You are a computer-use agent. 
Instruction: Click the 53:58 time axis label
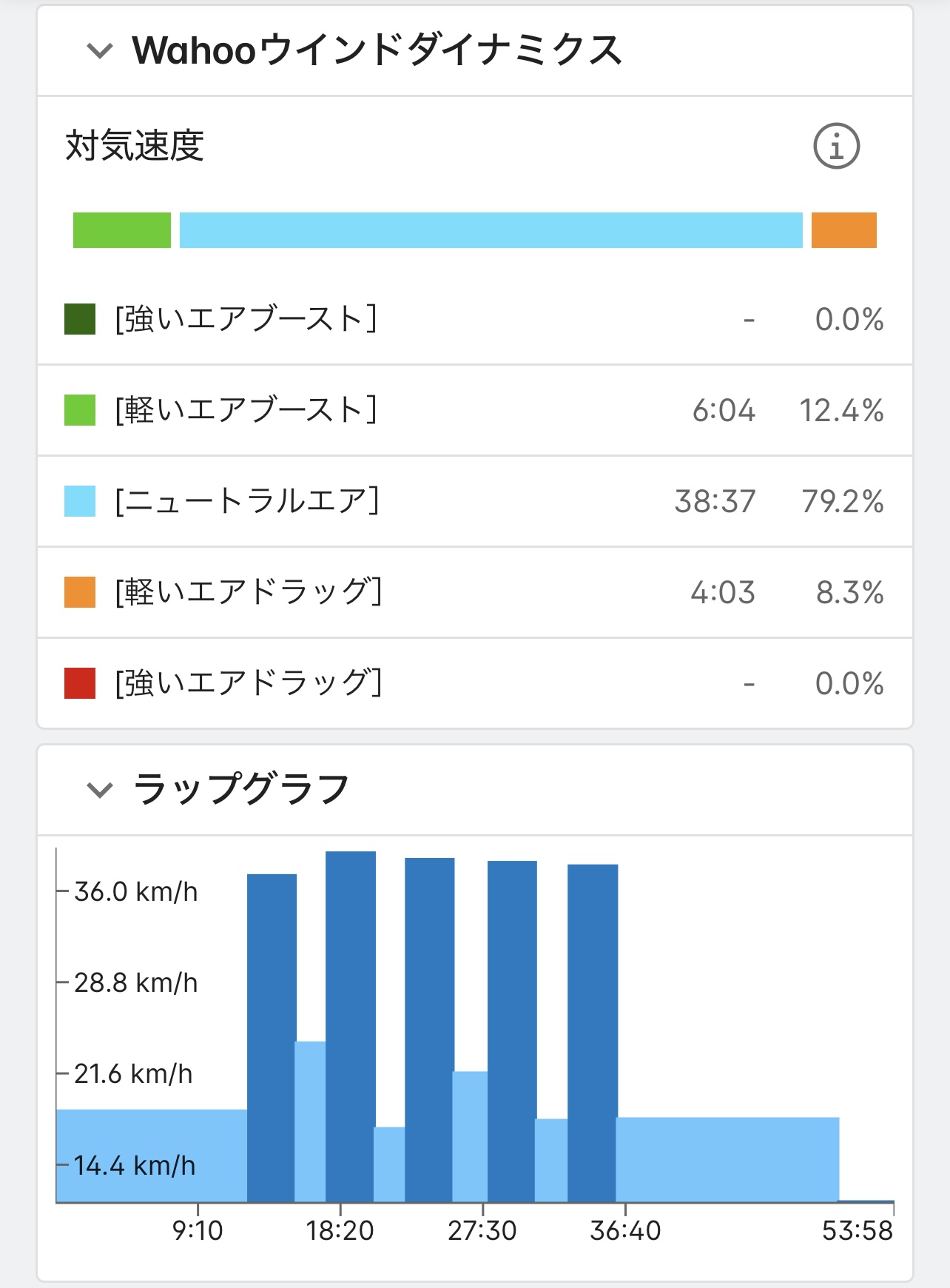point(857,1231)
